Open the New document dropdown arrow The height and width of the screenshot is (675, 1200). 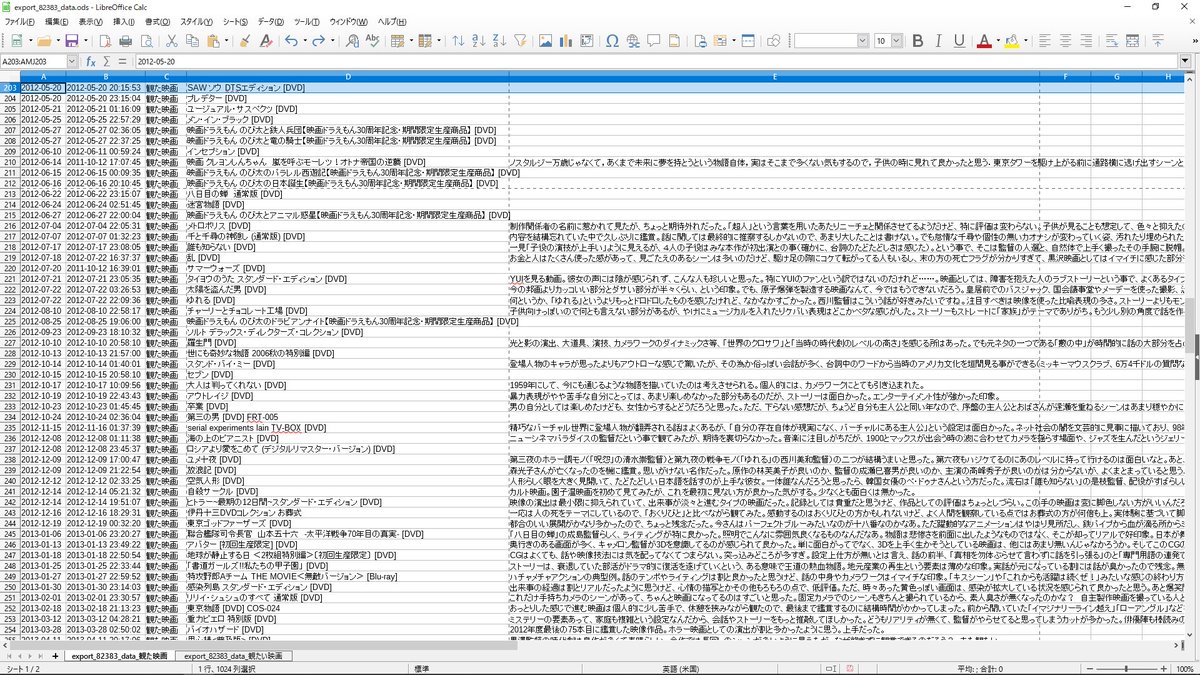tap(30, 41)
